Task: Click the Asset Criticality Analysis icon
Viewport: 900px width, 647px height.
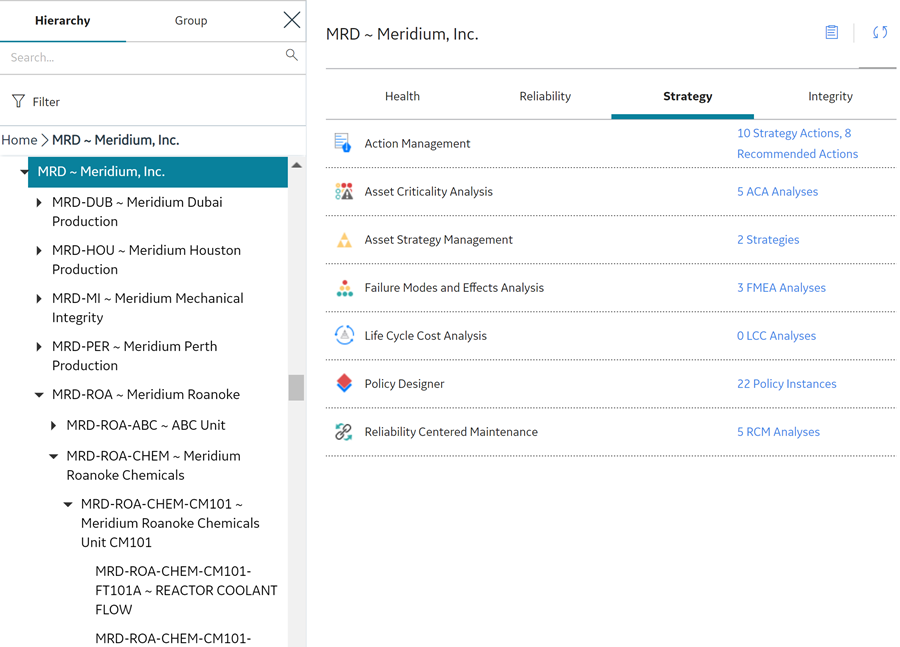Action: pos(344,191)
